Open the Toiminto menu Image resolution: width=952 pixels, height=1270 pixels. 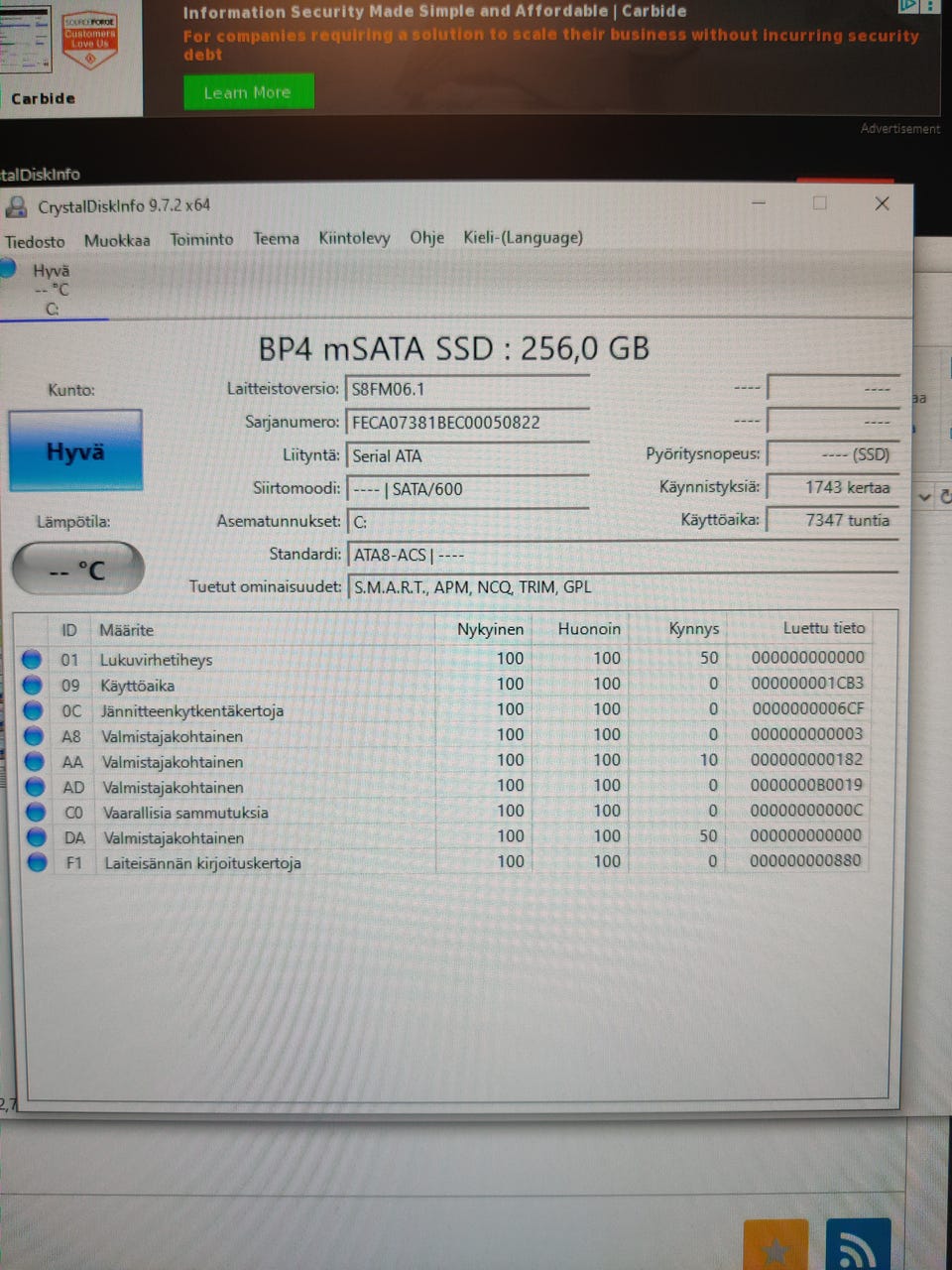(201, 239)
